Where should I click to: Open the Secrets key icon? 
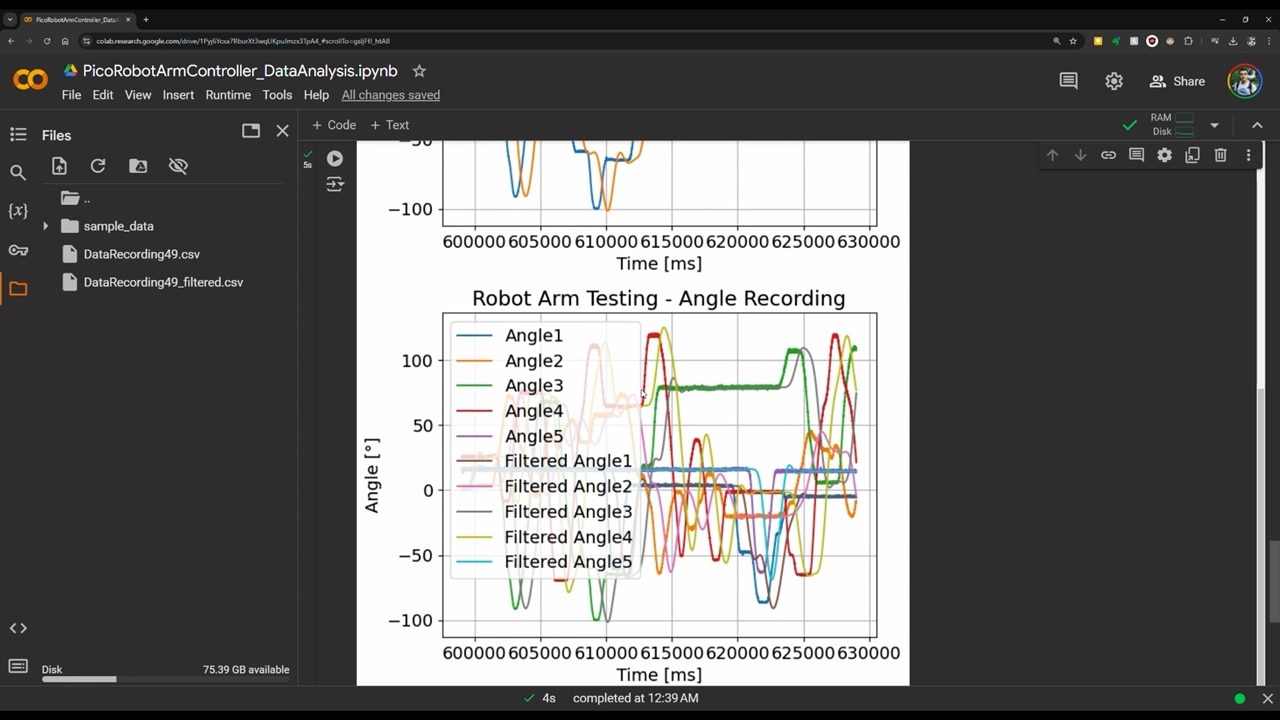coord(18,250)
